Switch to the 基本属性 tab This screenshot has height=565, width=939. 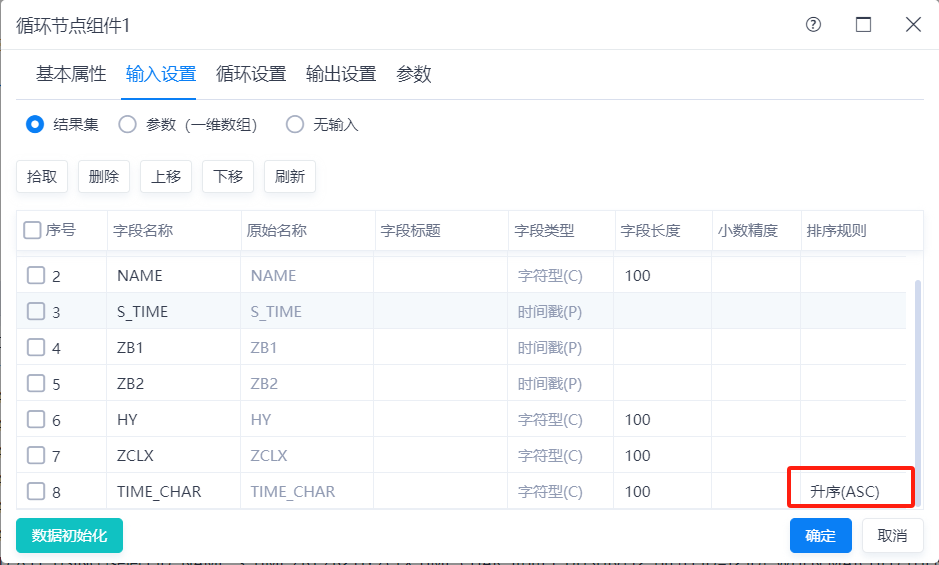[71, 74]
